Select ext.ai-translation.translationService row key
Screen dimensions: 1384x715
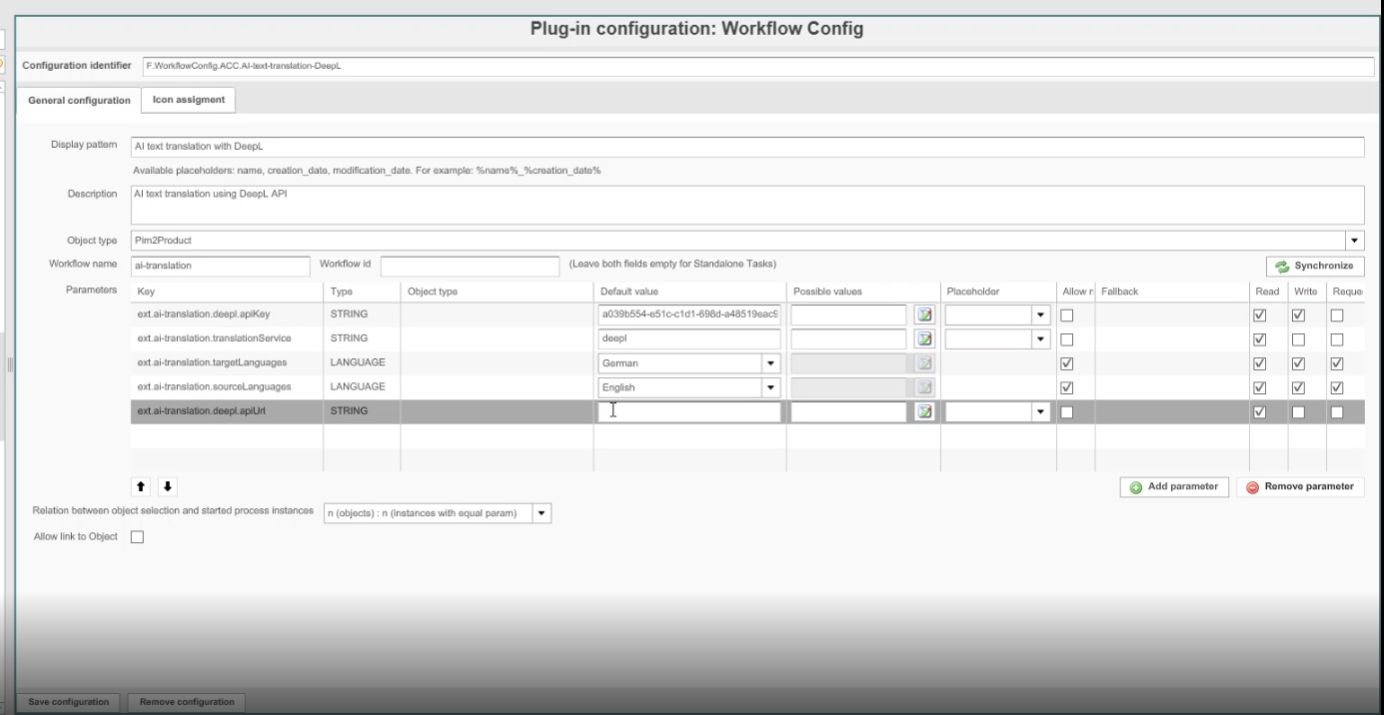(x=214, y=339)
